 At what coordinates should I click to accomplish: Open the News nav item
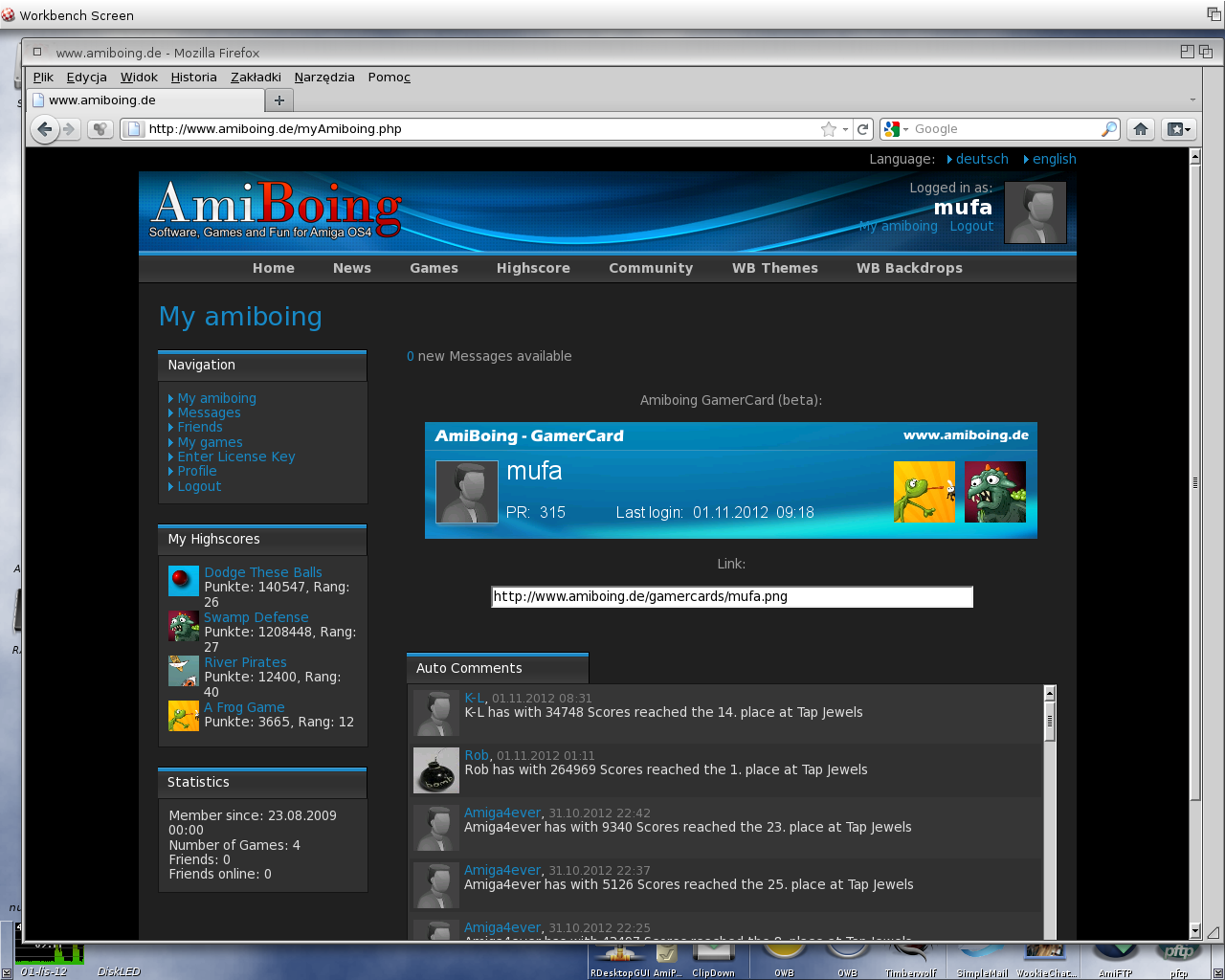352,268
